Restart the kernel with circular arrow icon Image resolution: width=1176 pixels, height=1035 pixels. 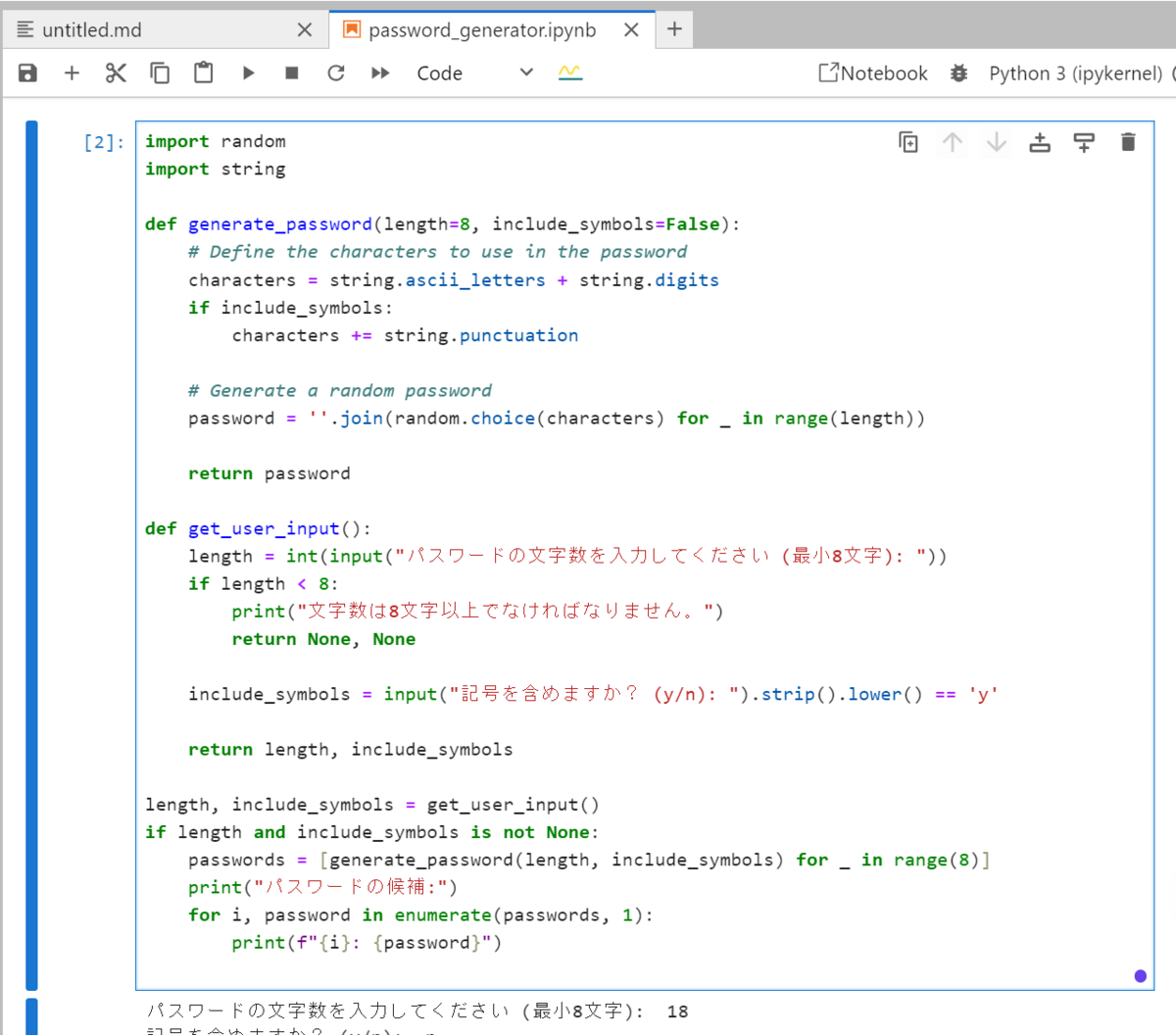click(336, 73)
